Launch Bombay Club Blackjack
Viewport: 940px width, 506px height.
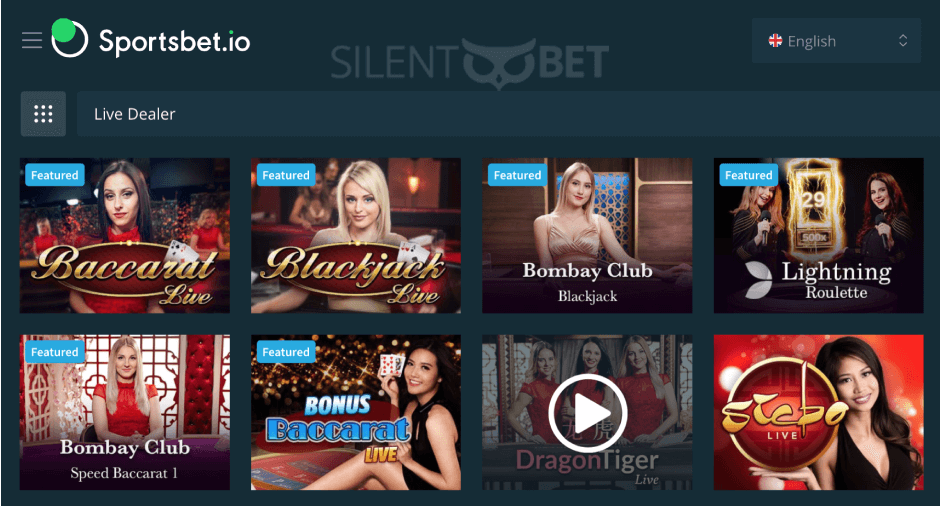[587, 236]
